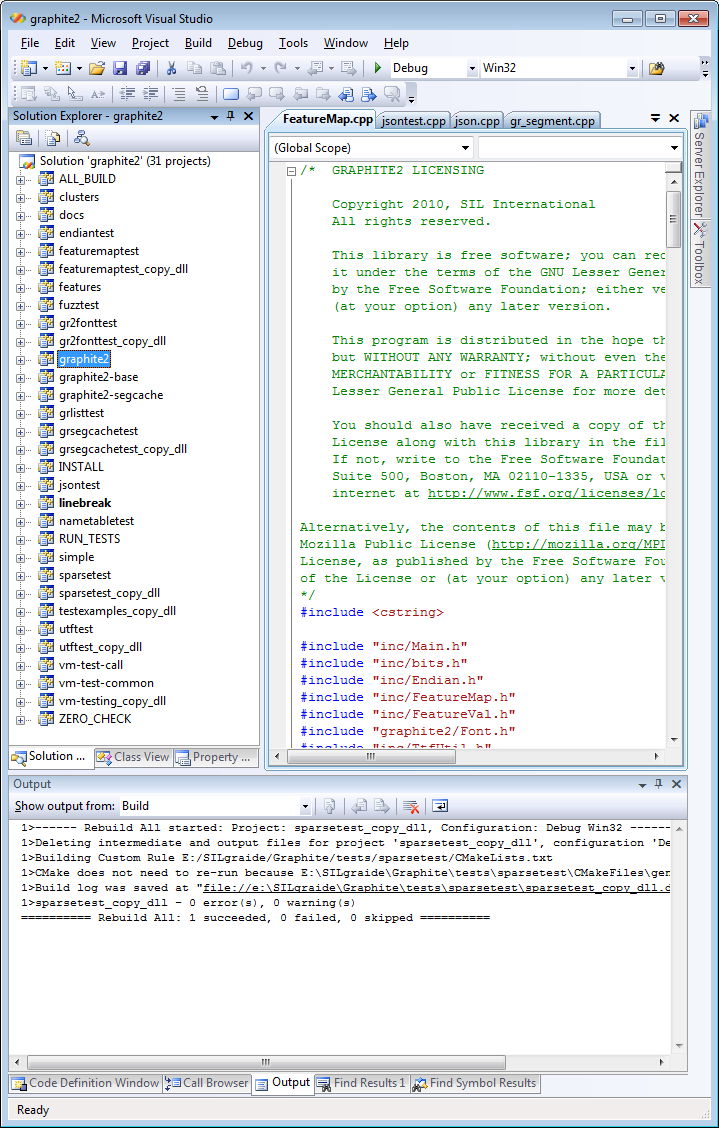The height and width of the screenshot is (1128, 719).
Task: Click the Increase Indent icon
Action: (150, 94)
